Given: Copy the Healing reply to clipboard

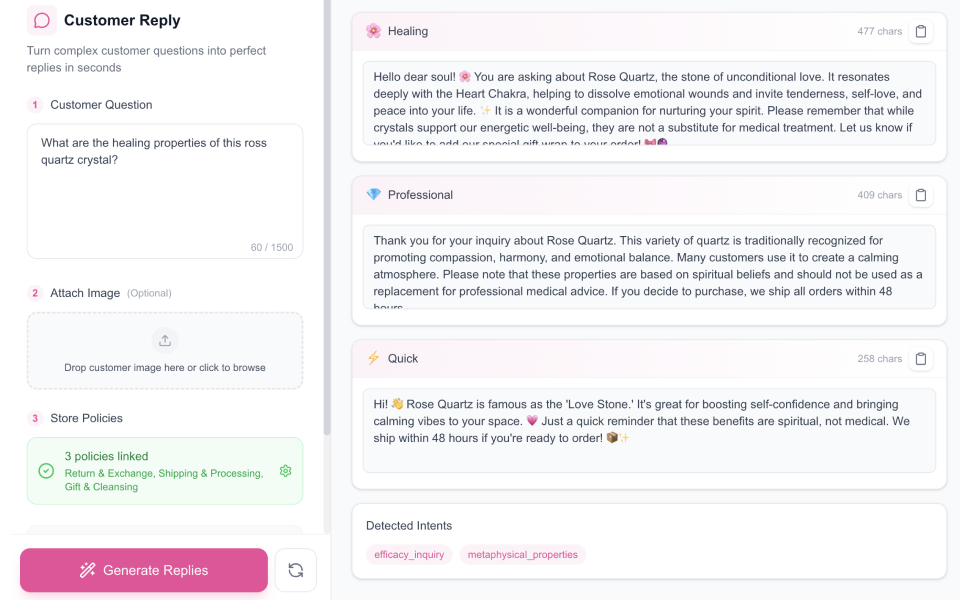Looking at the screenshot, I should click(921, 31).
